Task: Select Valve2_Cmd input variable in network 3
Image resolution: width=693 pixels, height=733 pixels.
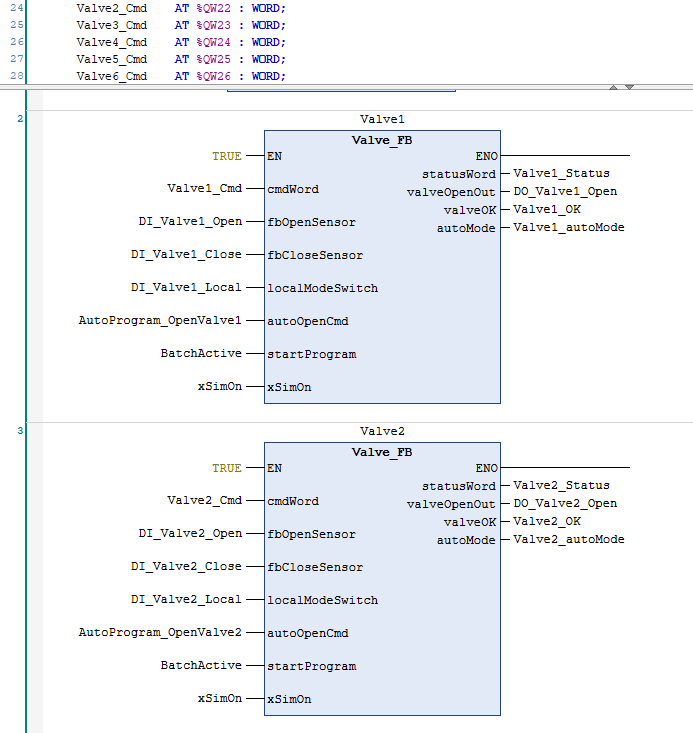Action: pyautogui.click(x=205, y=500)
